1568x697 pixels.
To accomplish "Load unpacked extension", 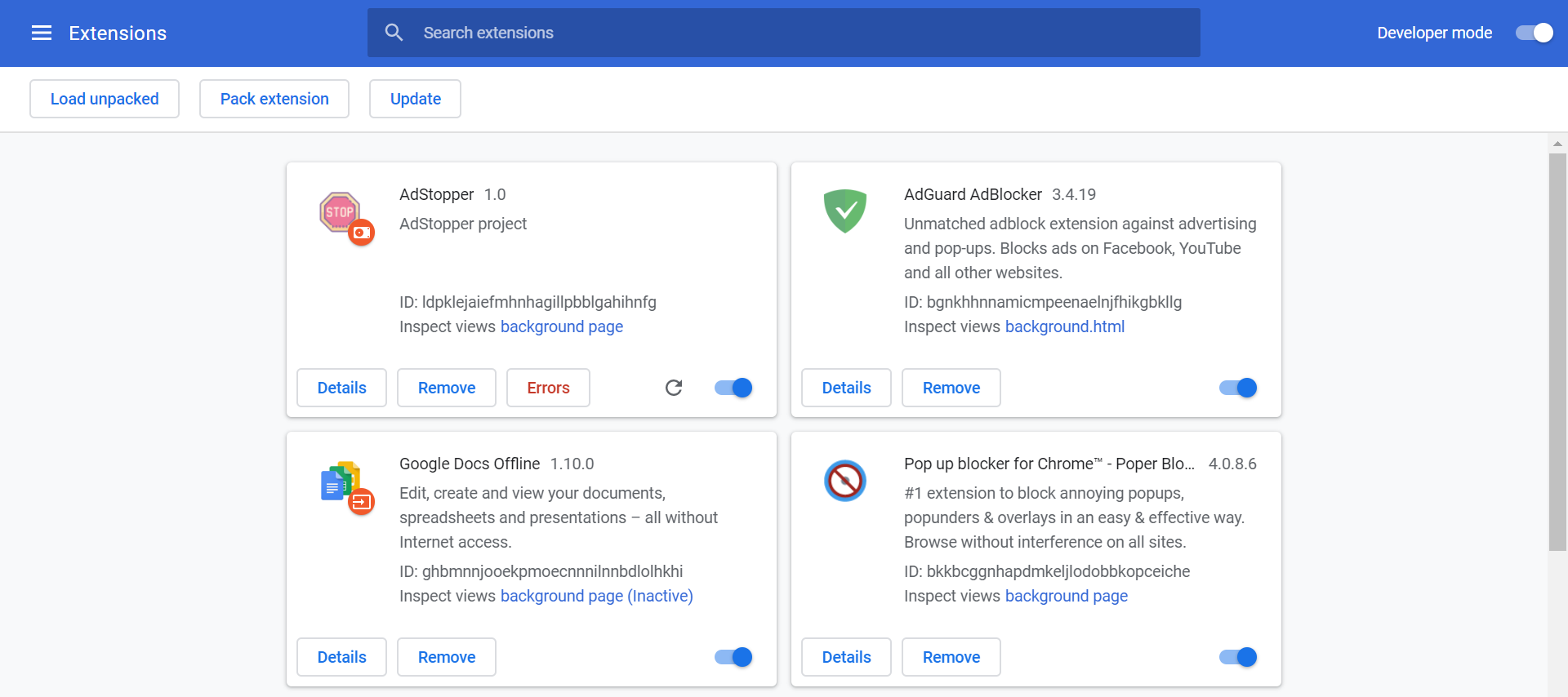I will (x=105, y=99).
